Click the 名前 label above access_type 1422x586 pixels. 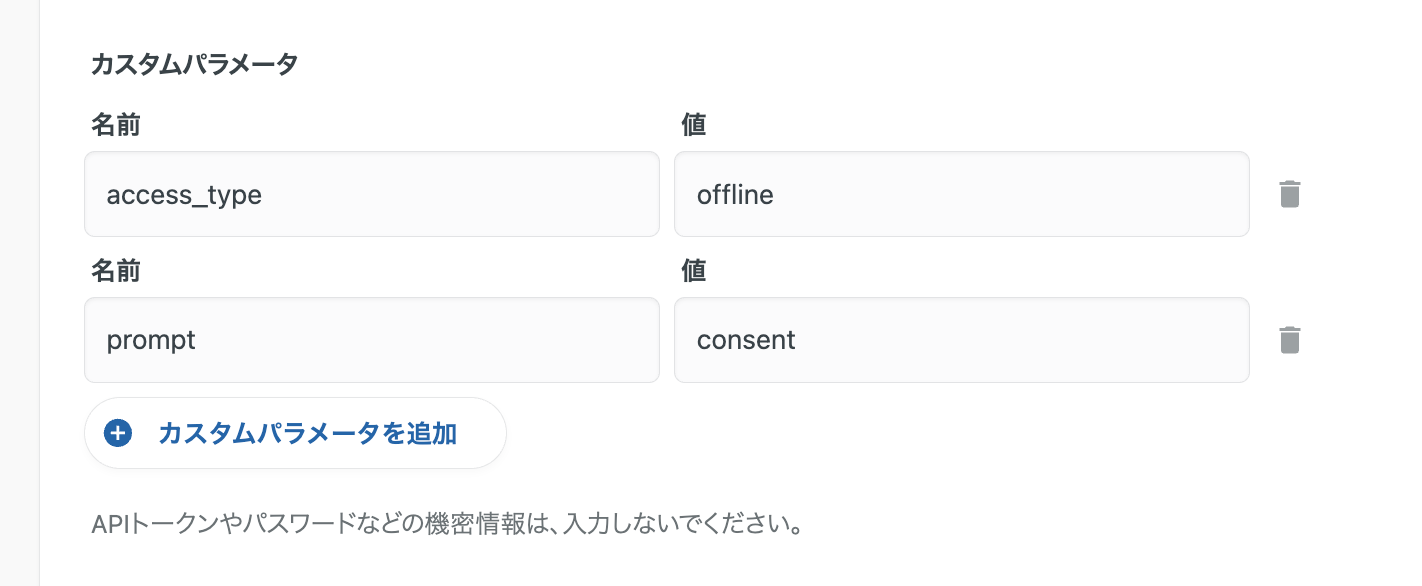[x=116, y=125]
